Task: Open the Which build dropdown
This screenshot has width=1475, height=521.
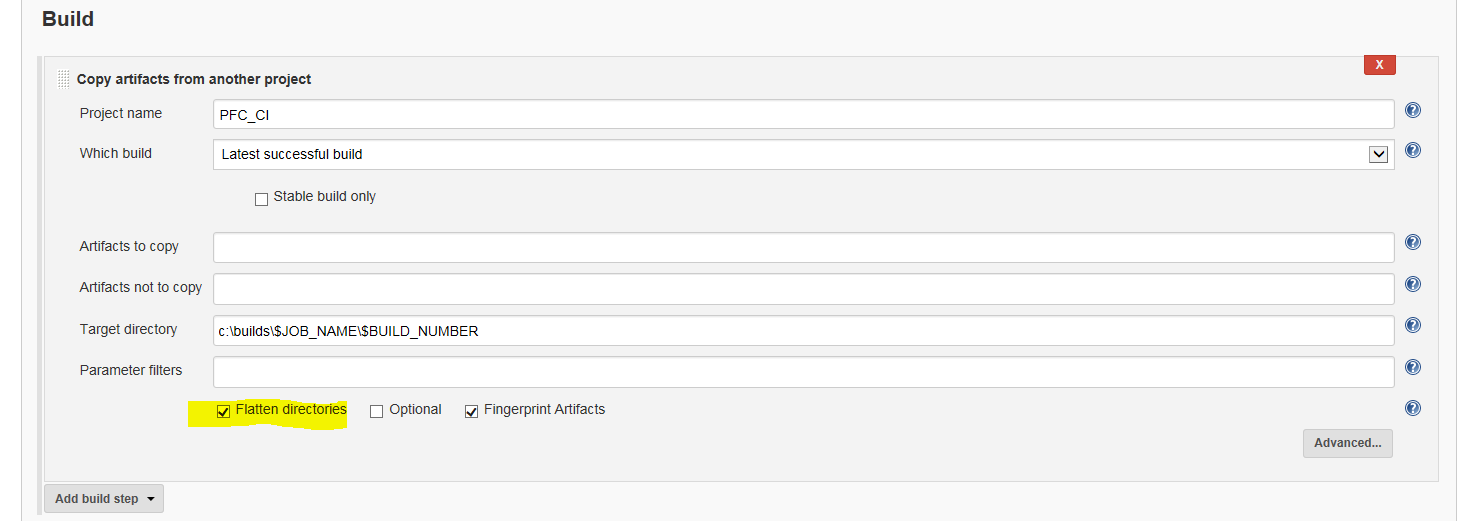Action: 1379,154
